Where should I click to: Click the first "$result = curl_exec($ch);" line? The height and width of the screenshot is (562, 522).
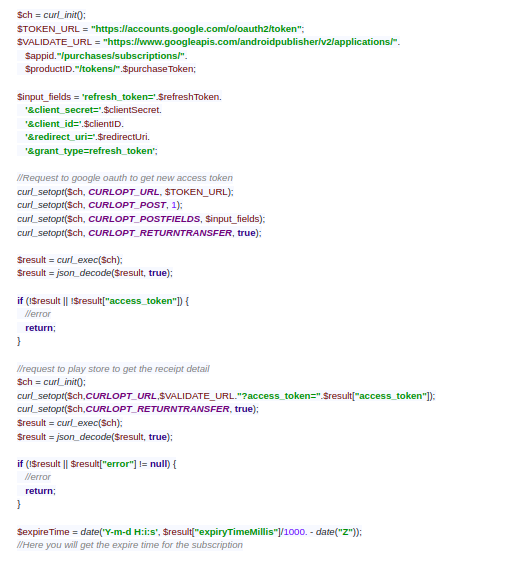pyautogui.click(x=70, y=260)
